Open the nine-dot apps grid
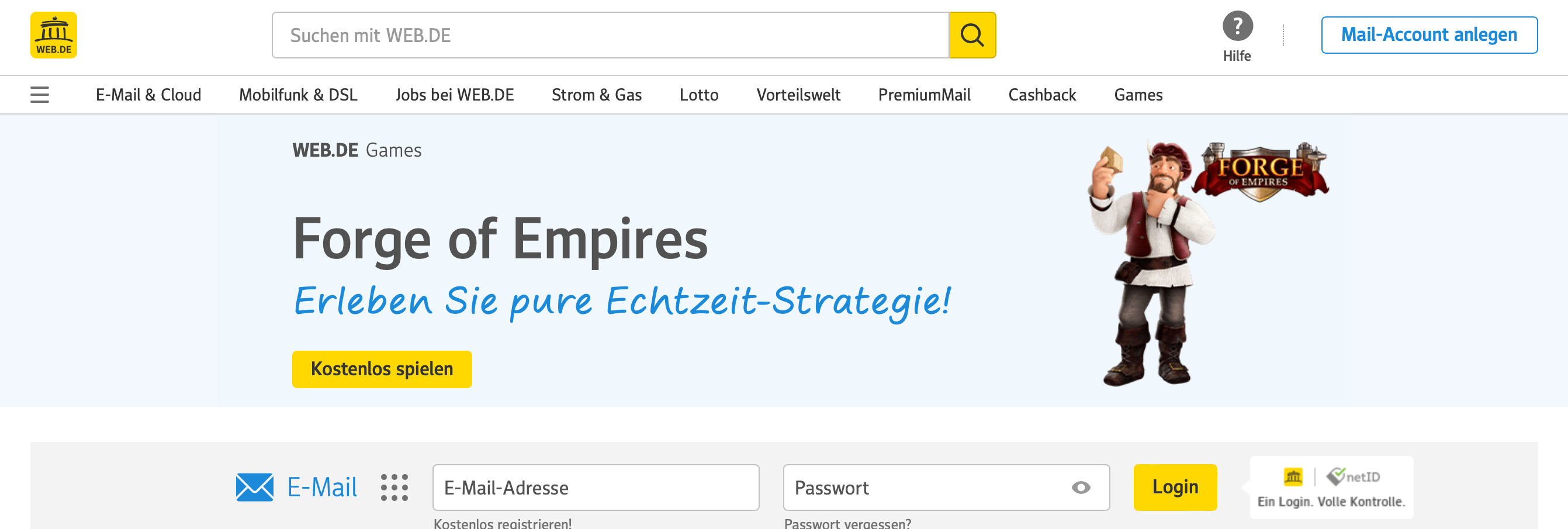Viewport: 1568px width, 529px height. coord(394,487)
